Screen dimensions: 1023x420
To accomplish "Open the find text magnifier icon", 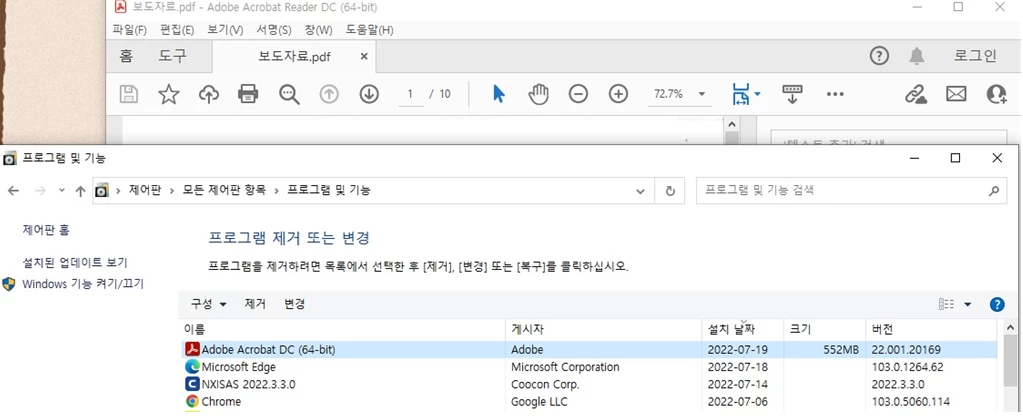I will pyautogui.click(x=289, y=95).
